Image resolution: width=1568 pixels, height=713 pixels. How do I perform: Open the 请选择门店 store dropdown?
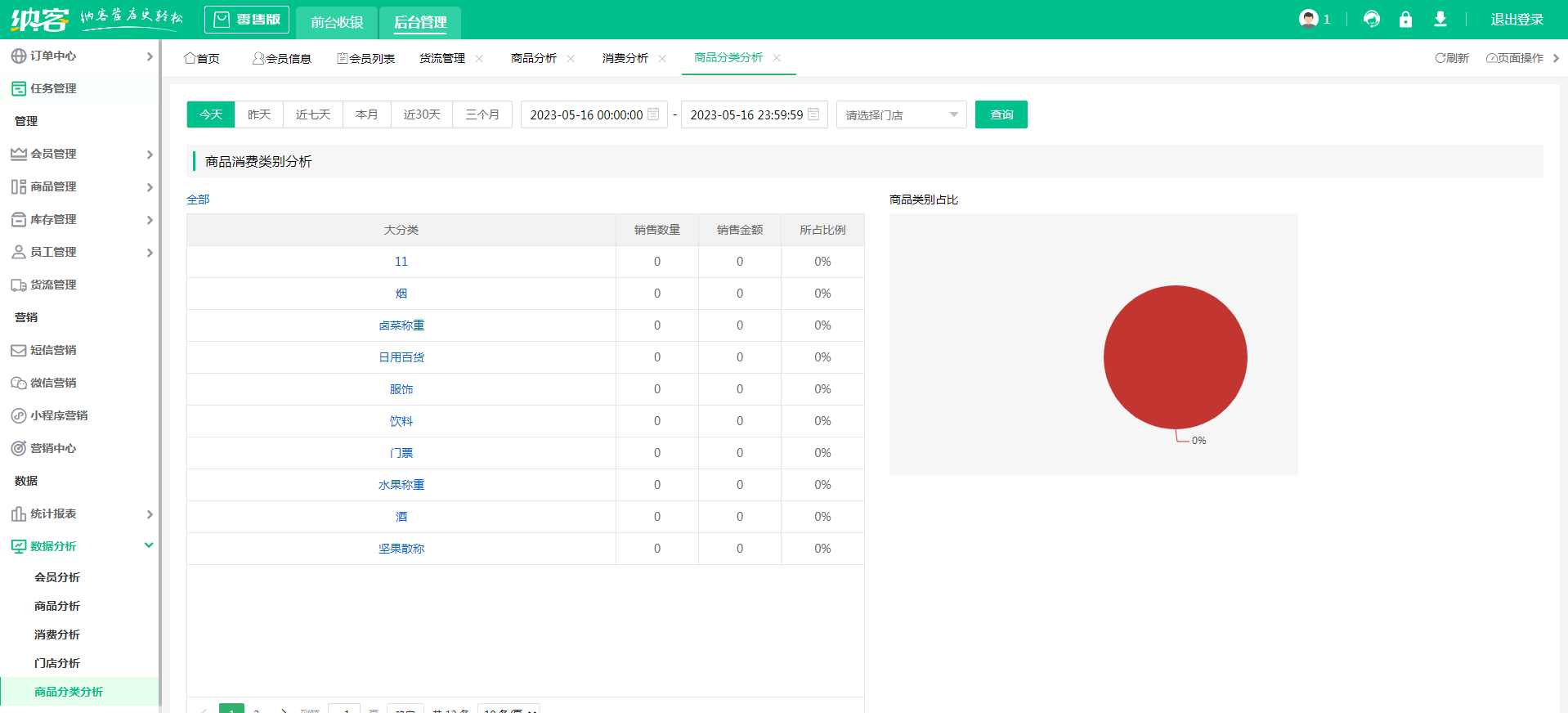pos(901,114)
